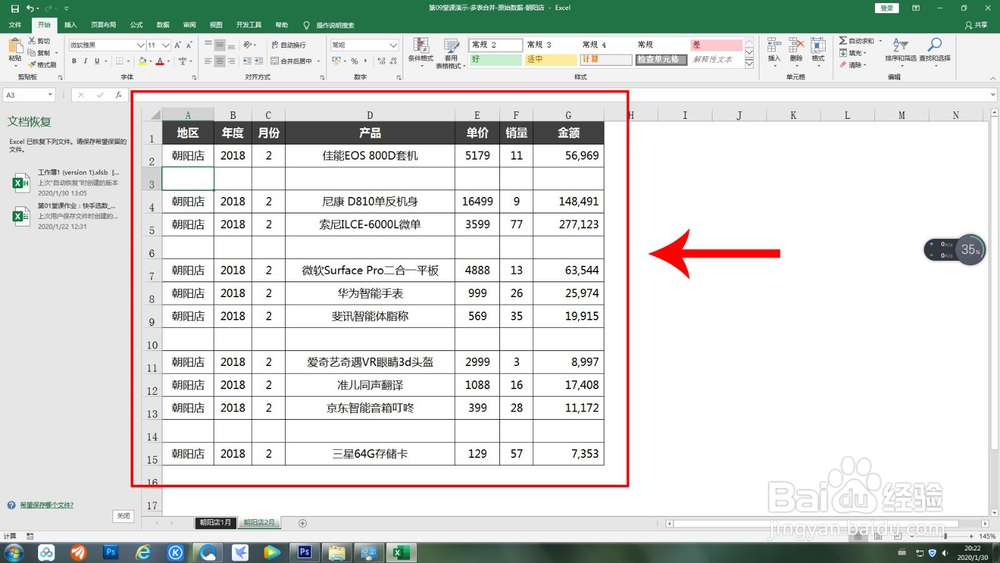The height and width of the screenshot is (563, 1000).
Task: Click the increase decimal icon
Action: [381, 61]
